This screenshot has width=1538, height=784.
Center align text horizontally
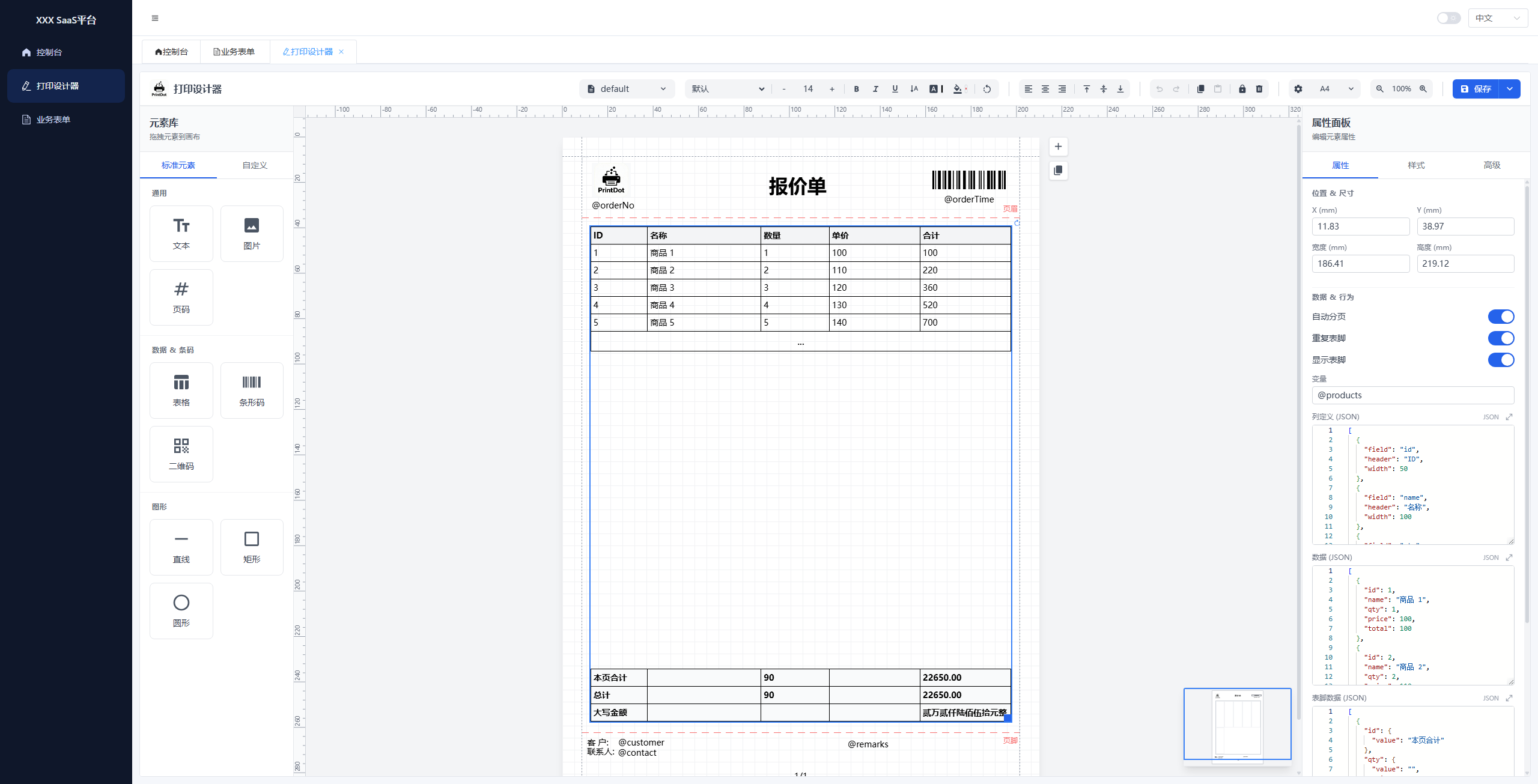point(1045,89)
